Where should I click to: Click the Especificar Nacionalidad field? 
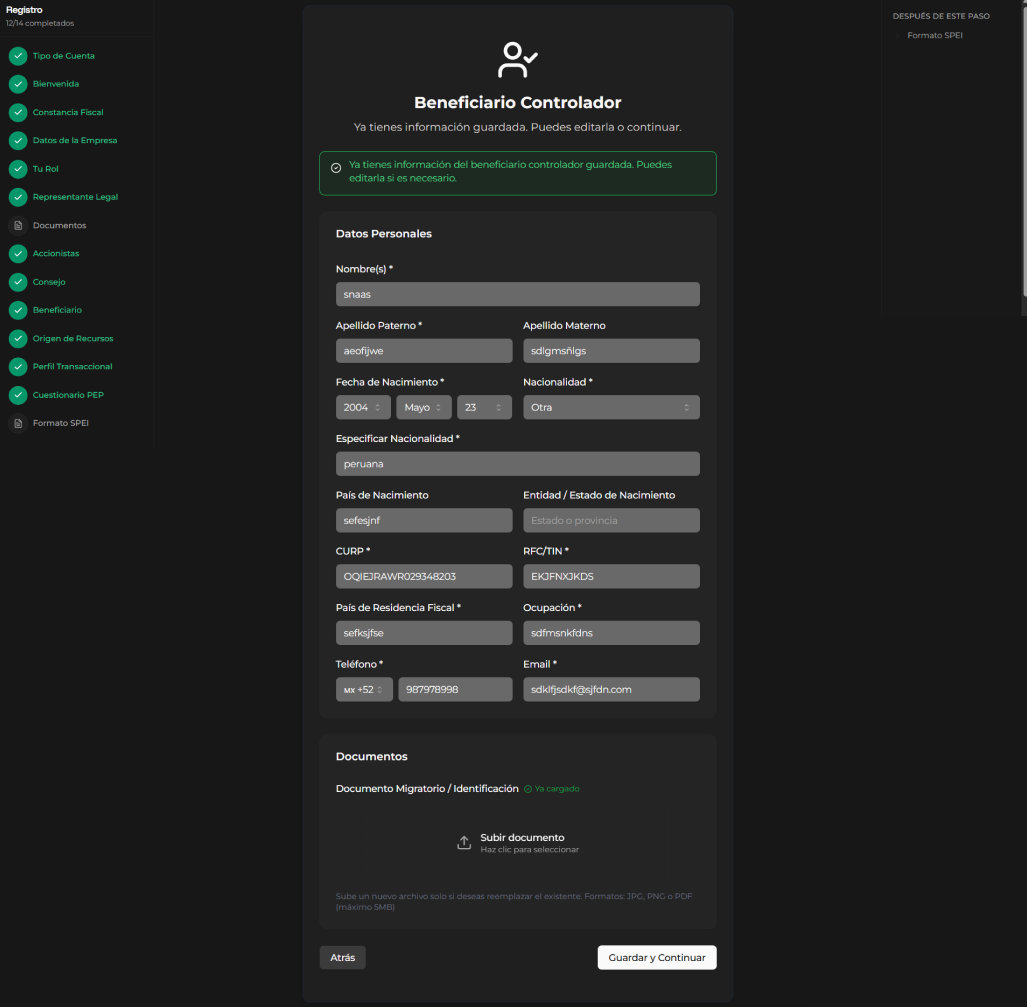[517, 464]
